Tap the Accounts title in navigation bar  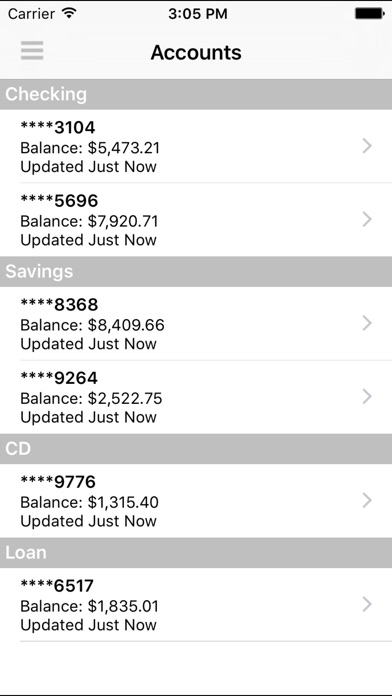[x=196, y=52]
